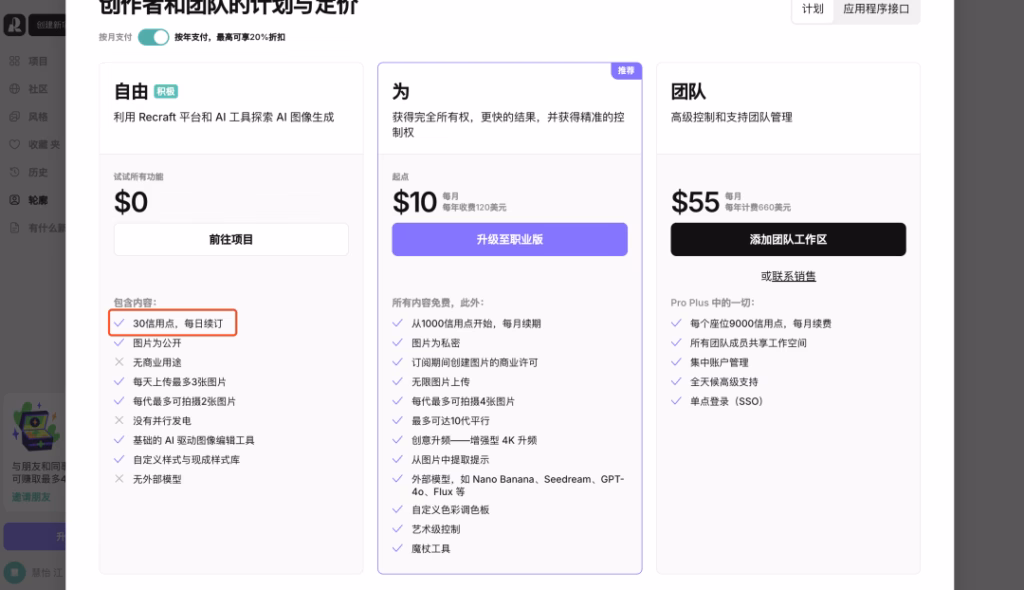Screen dimensions: 1024x590
Task: Open the 项目 icon in the sidebar
Action: click(x=15, y=61)
